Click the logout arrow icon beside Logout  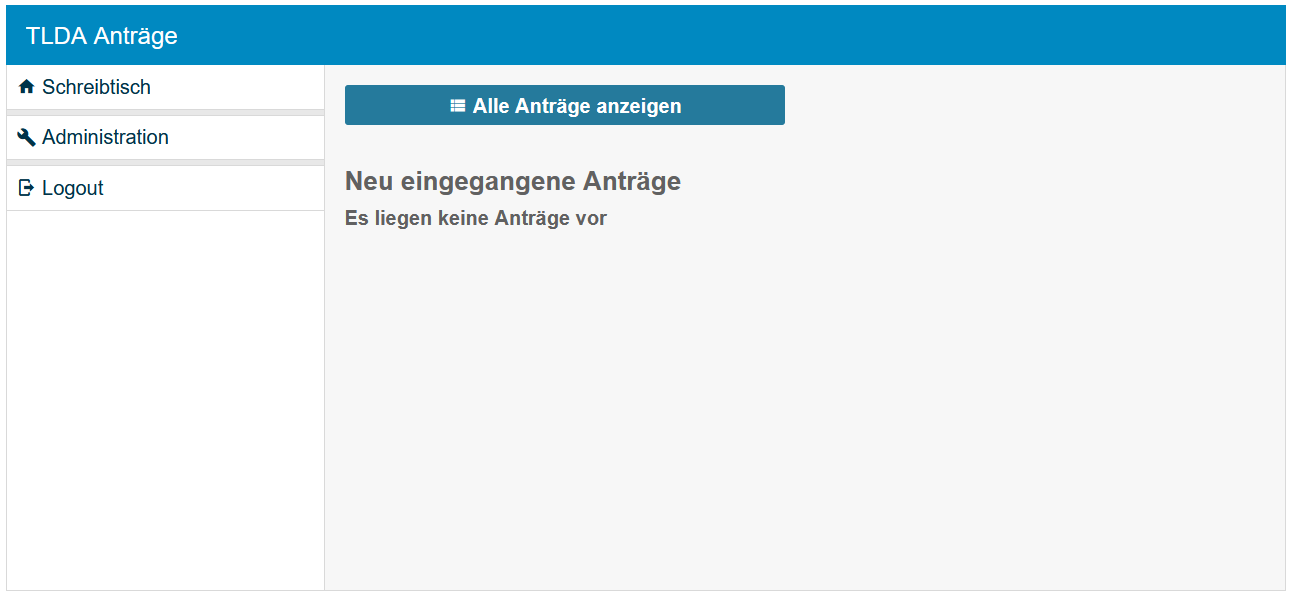tap(26, 187)
